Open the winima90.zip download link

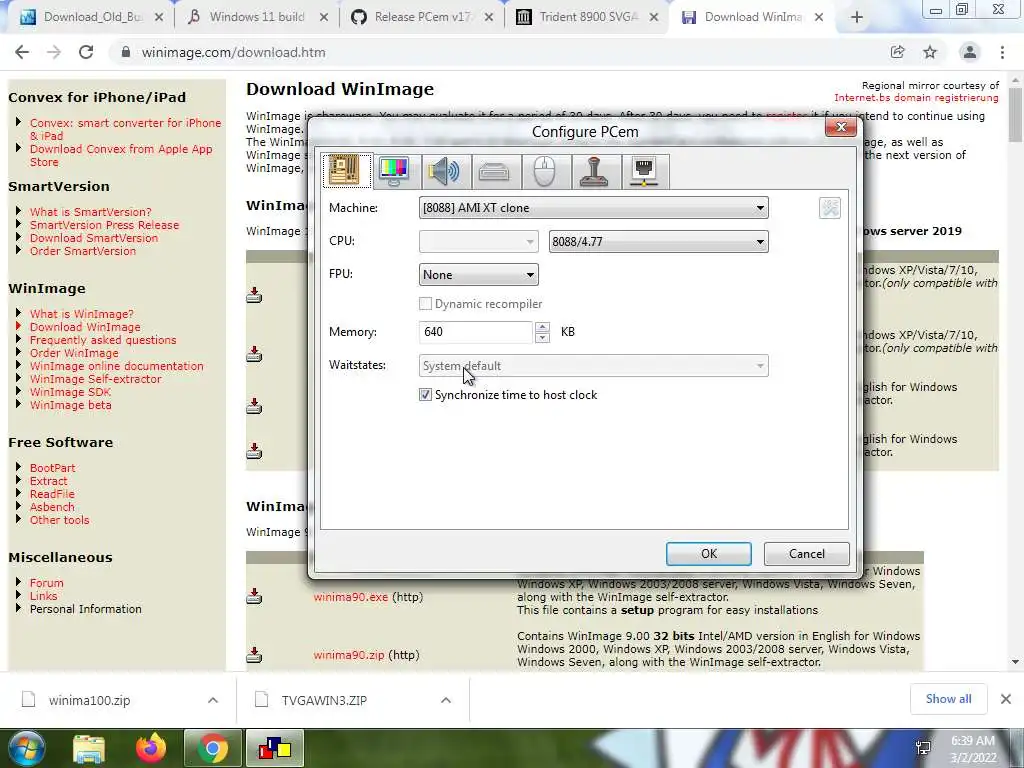pos(349,655)
